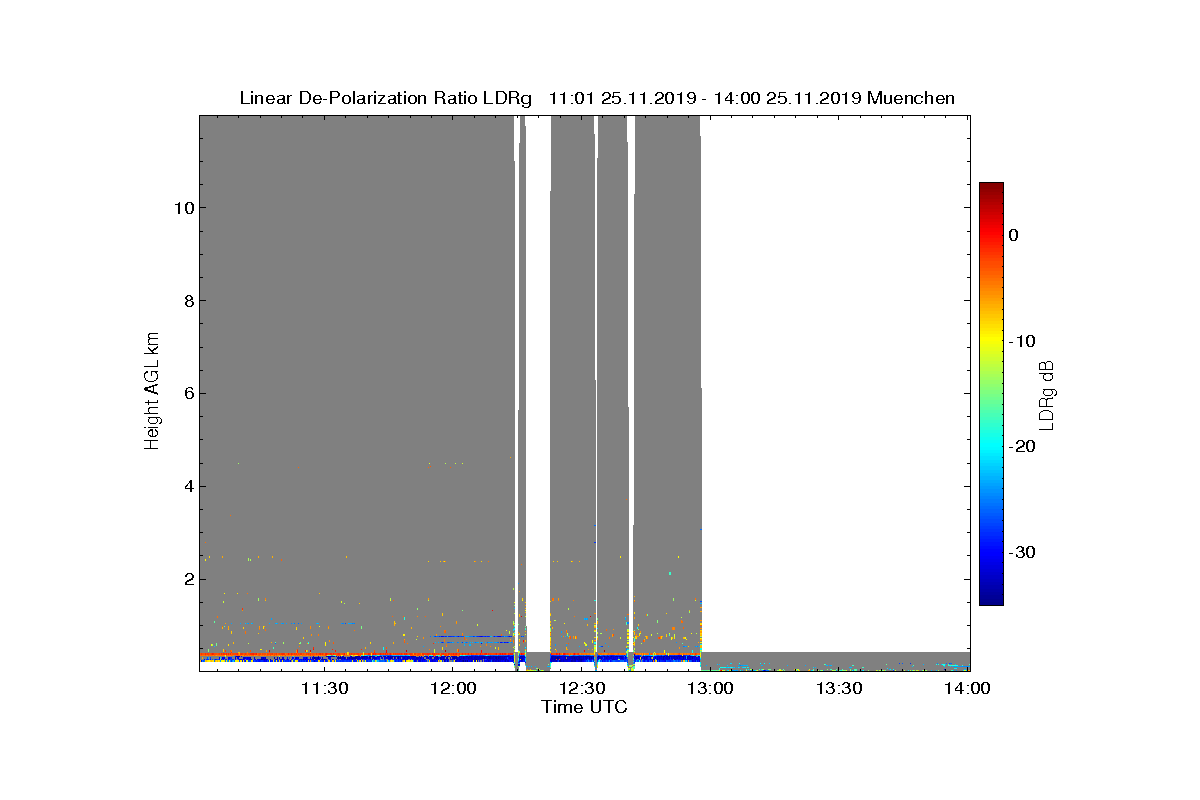This screenshot has width=1200, height=800.
Task: Click the colorbar value 0
Action: [1013, 235]
